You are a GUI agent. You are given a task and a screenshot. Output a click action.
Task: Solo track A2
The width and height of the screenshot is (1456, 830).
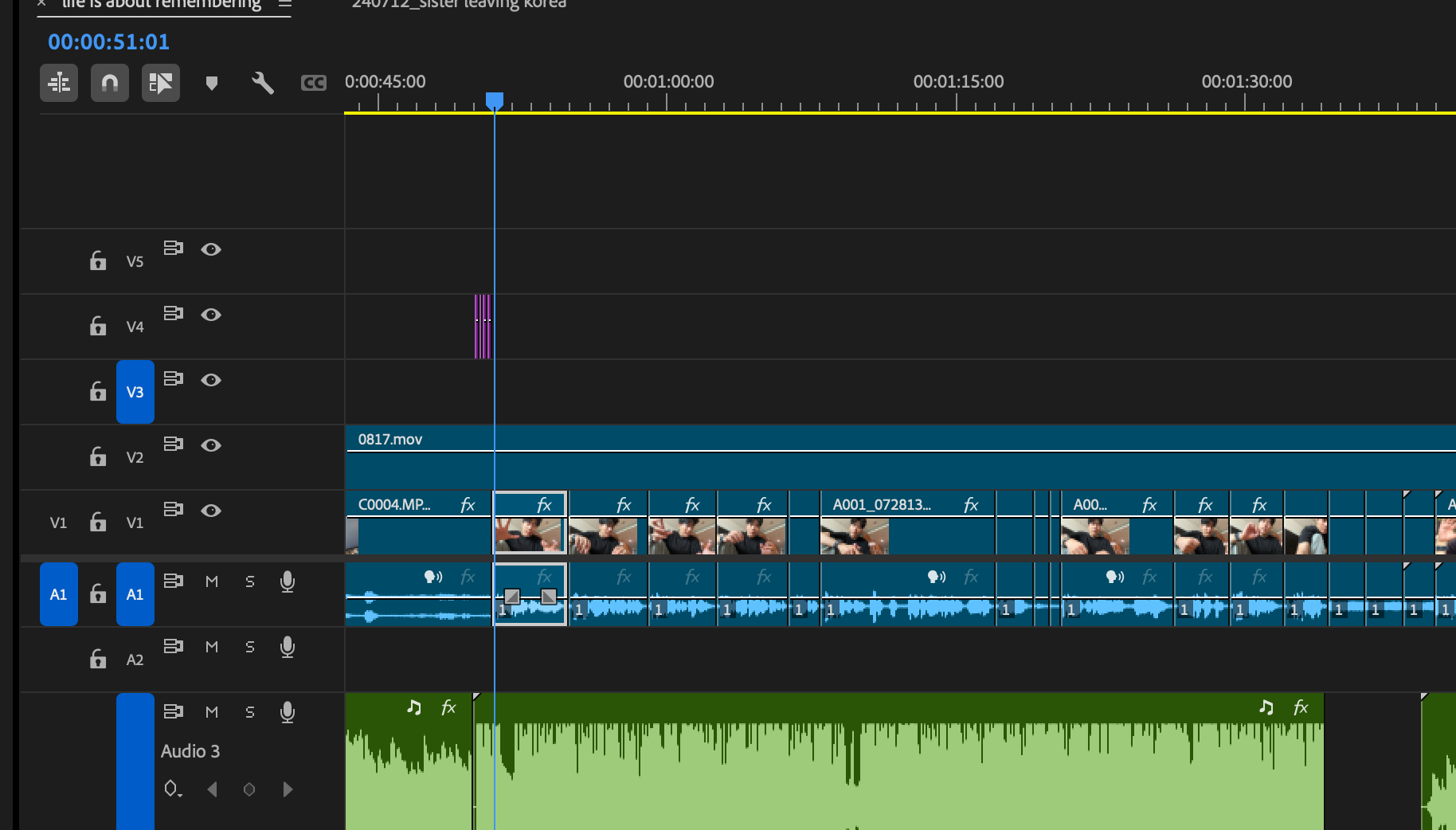[x=250, y=647]
